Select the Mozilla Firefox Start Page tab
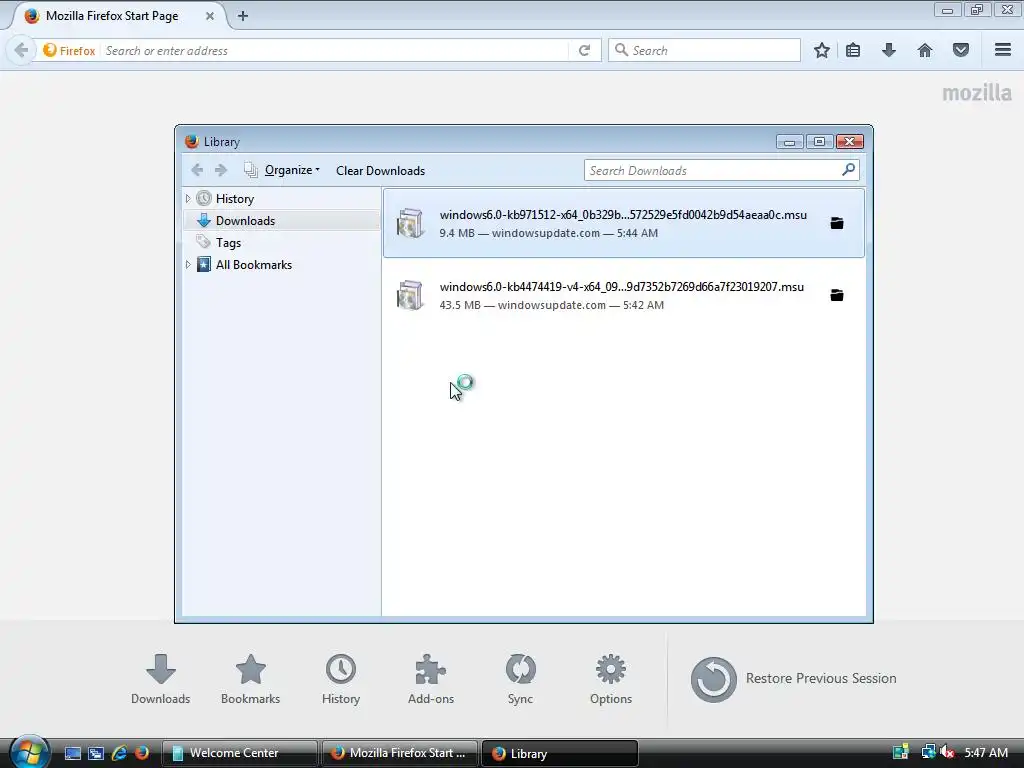This screenshot has height=768, width=1024. pos(119,16)
